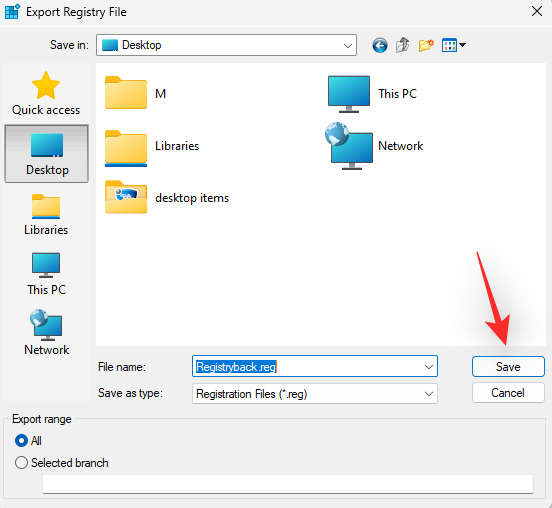Click the Selected branch path field
The height and width of the screenshot is (508, 552).
(288, 484)
